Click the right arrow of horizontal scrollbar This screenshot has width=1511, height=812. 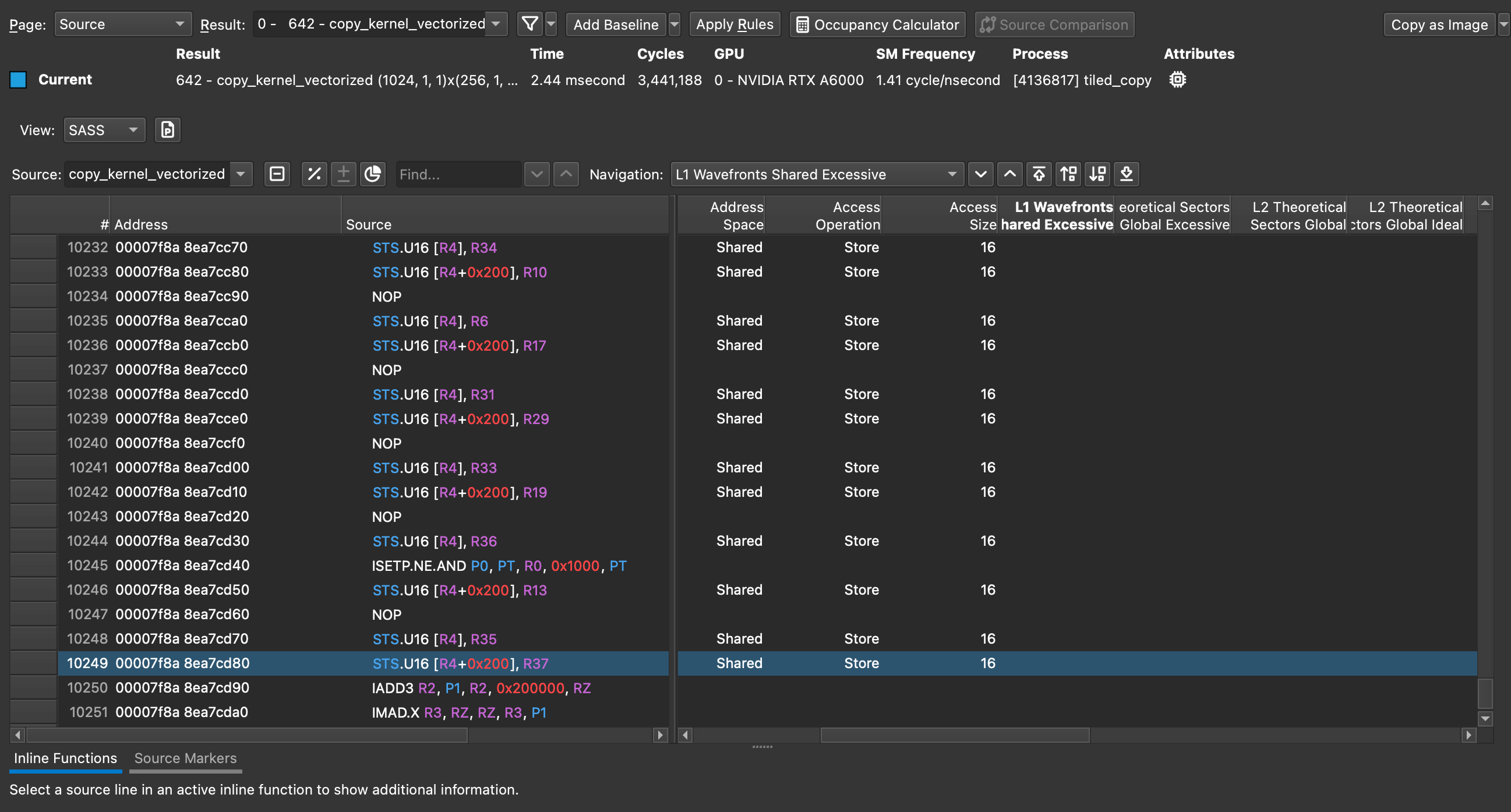[x=661, y=735]
